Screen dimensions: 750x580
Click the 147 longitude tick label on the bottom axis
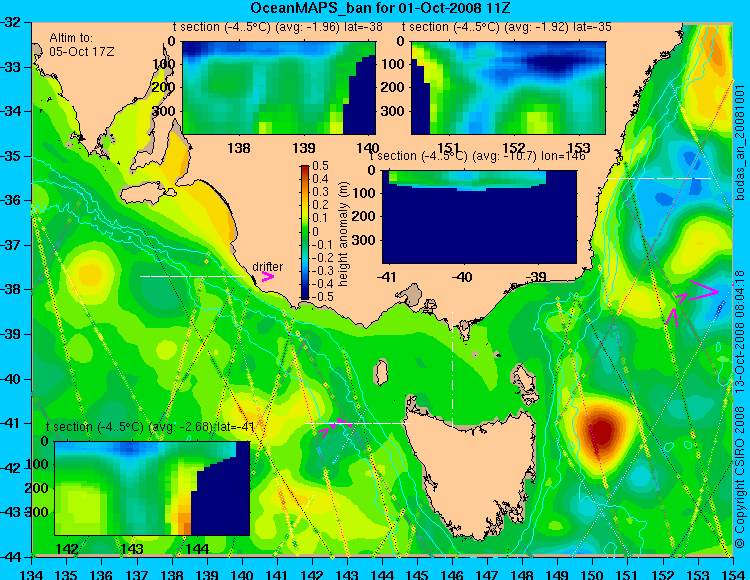tap(487, 574)
